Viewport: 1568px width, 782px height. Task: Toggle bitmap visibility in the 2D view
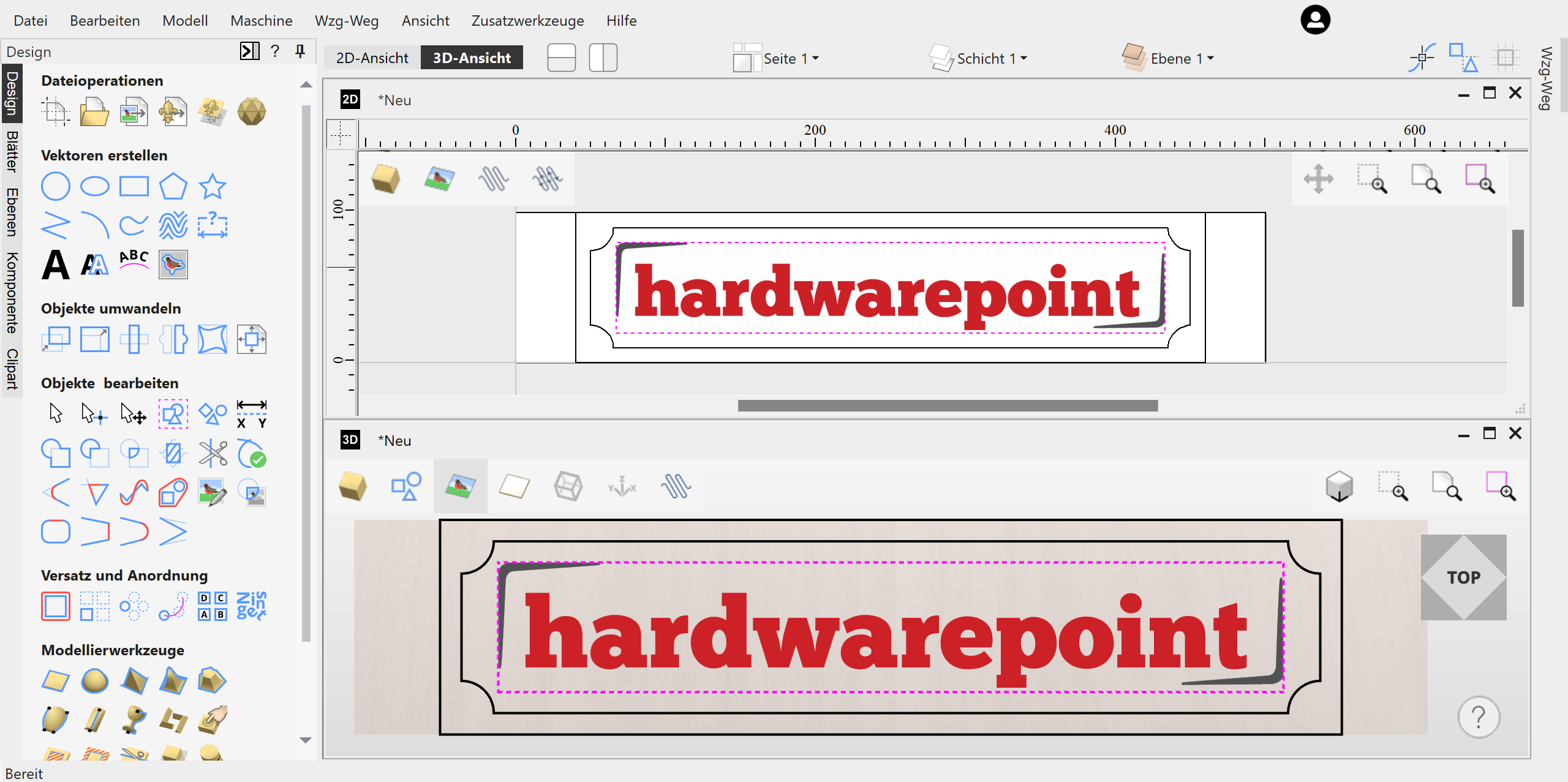click(439, 179)
